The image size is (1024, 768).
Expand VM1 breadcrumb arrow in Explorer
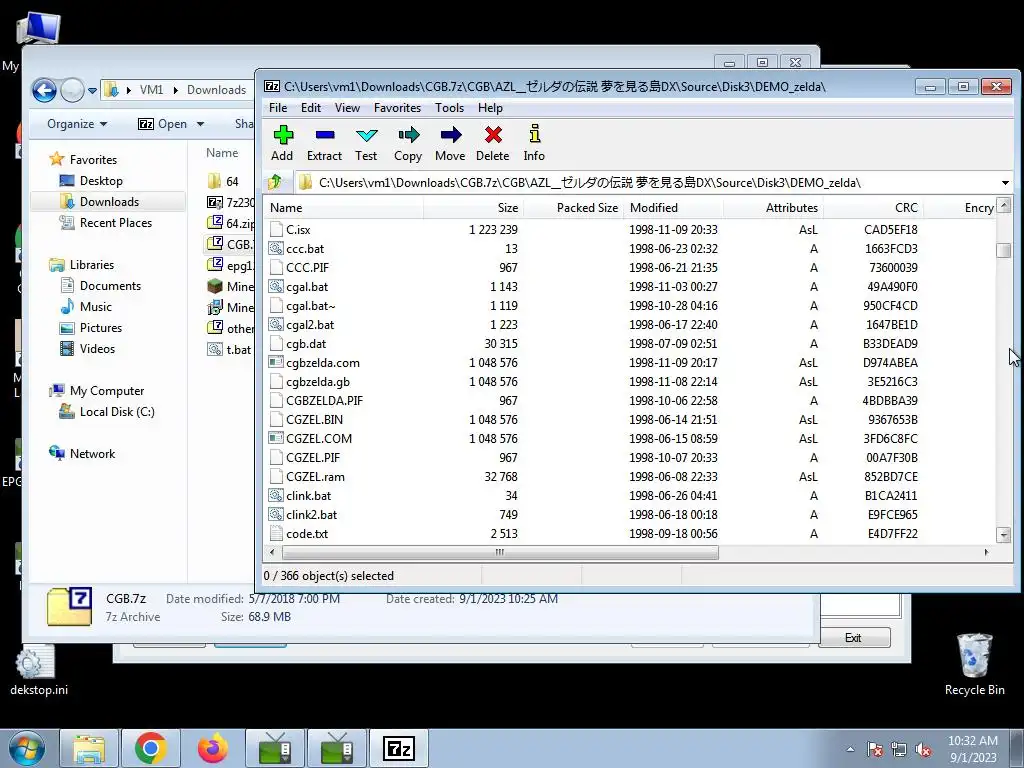coord(176,90)
